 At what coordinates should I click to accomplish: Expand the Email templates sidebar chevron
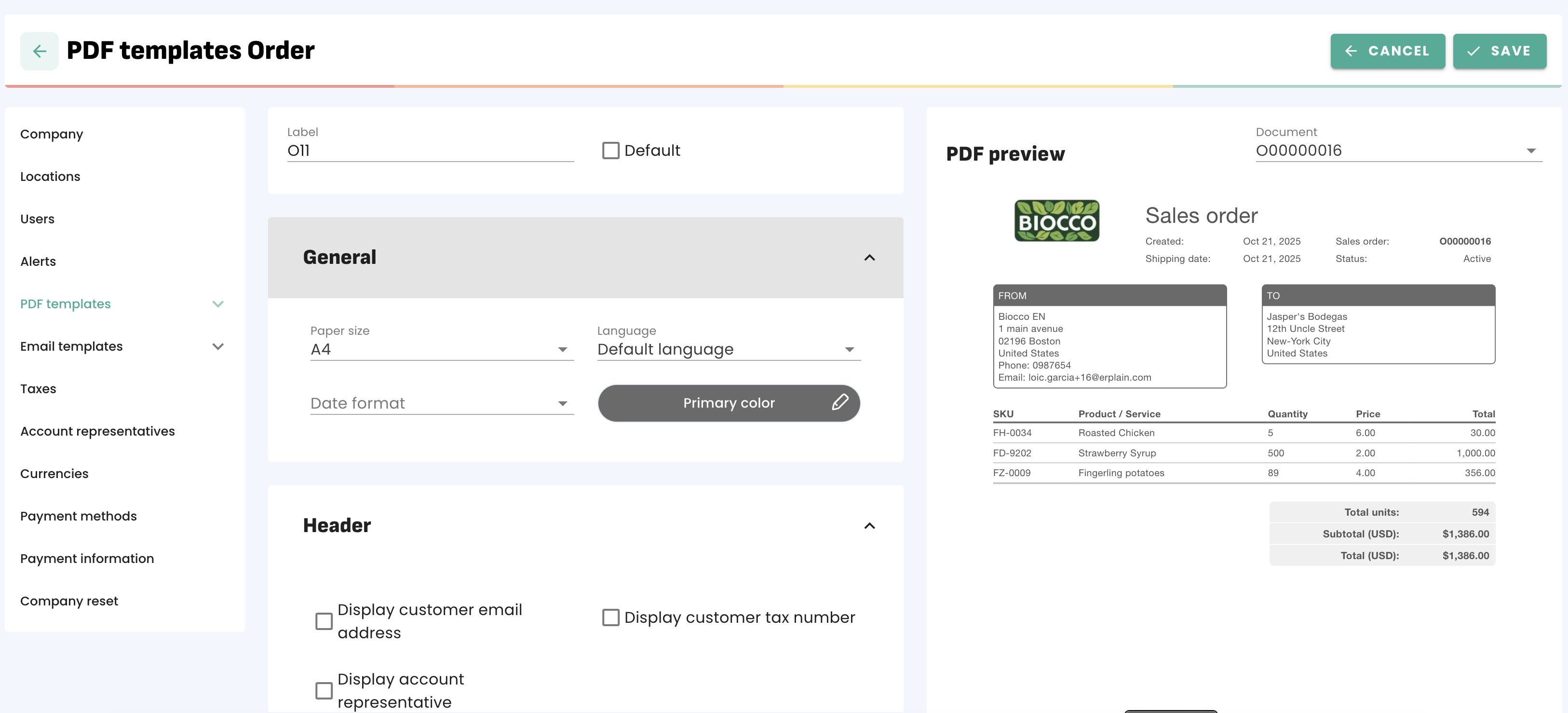click(218, 346)
